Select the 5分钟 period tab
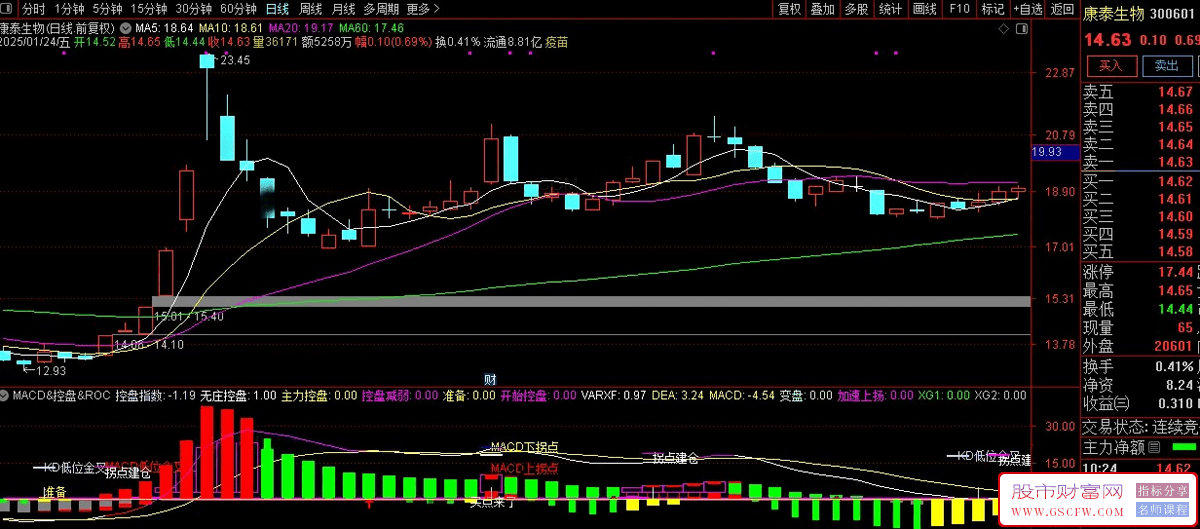This screenshot has width=1200, height=529. (108, 9)
